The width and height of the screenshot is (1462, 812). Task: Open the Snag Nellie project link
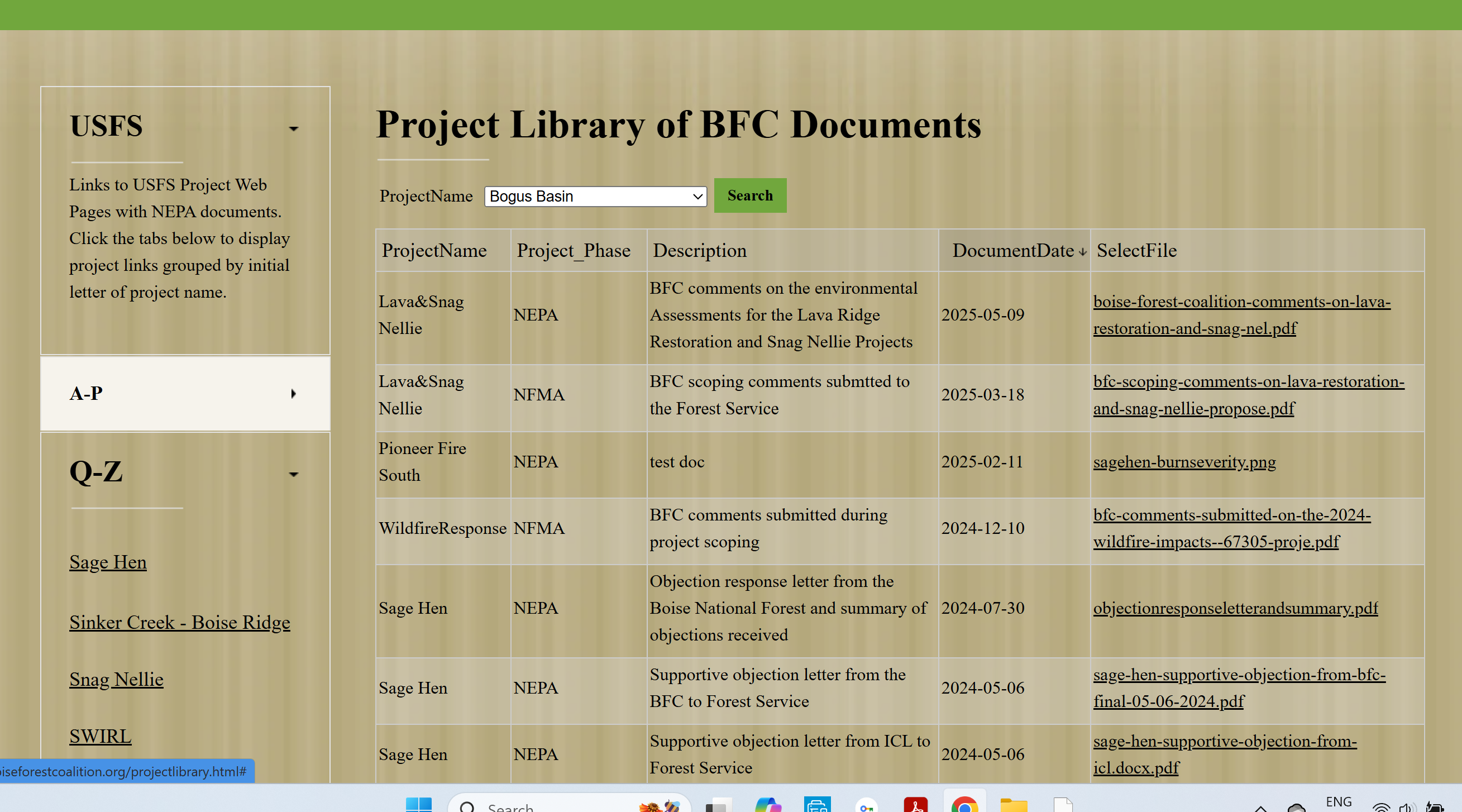(x=116, y=679)
